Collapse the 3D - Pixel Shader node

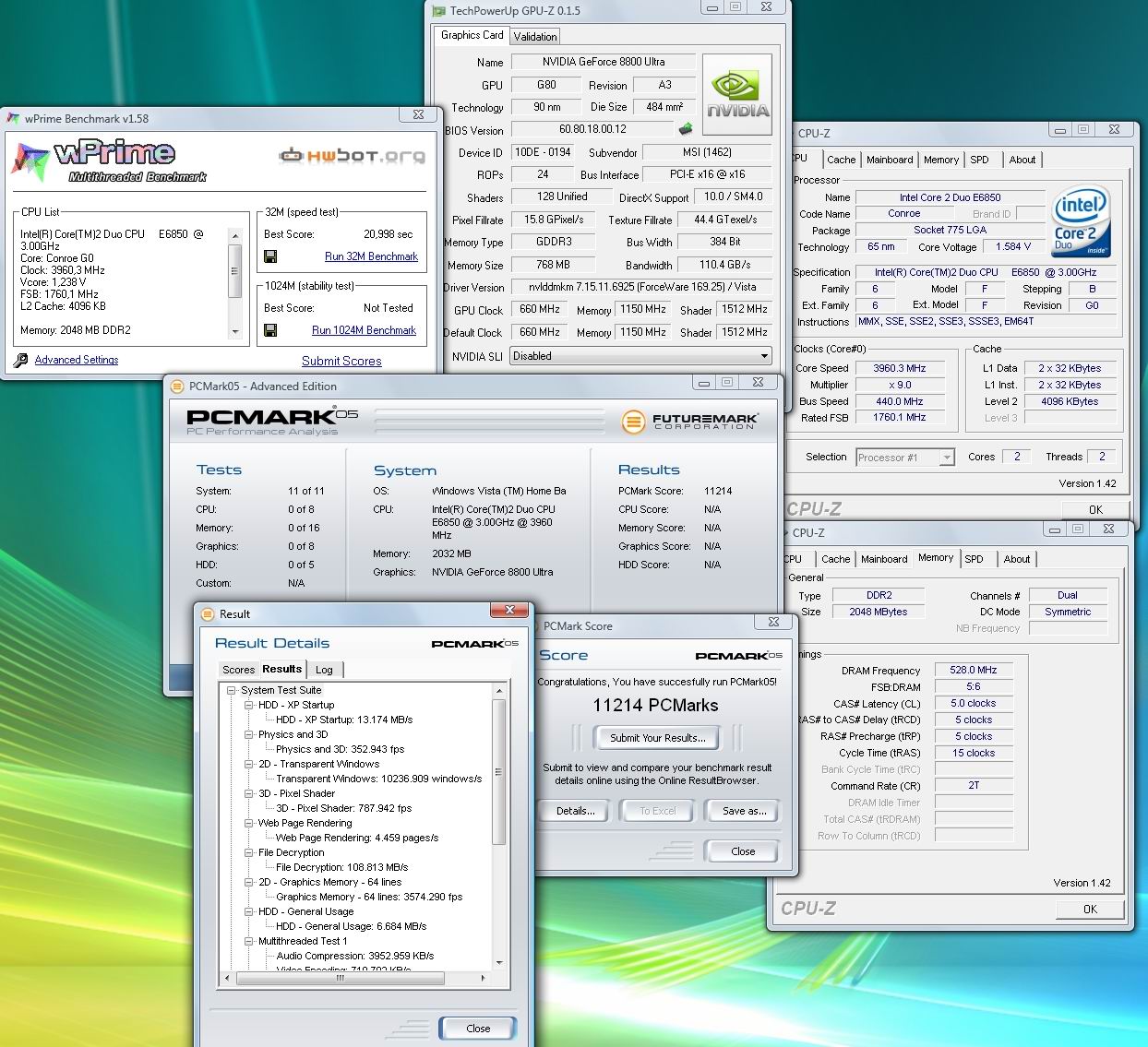(x=248, y=793)
